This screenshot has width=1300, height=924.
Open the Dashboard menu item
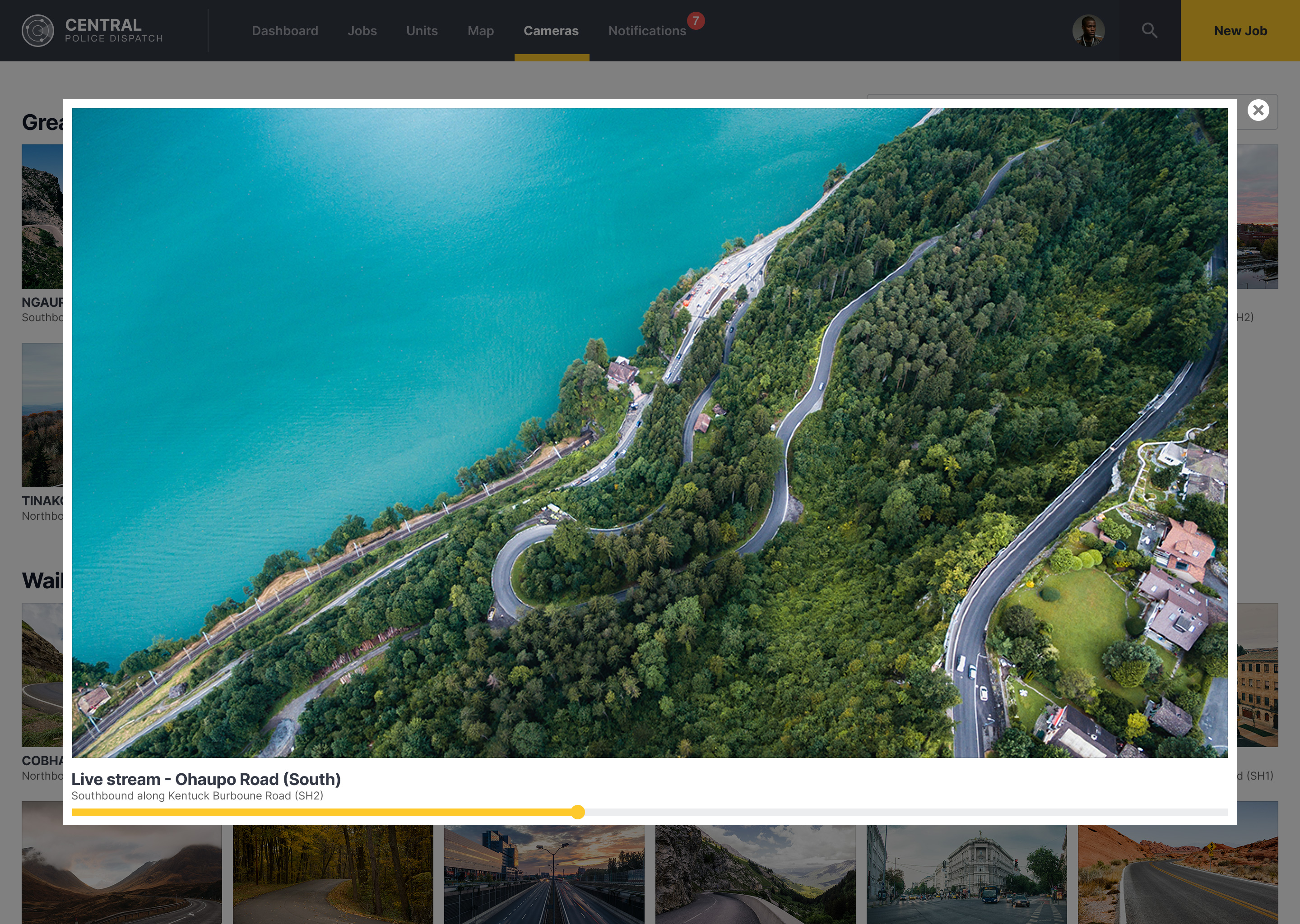284,31
